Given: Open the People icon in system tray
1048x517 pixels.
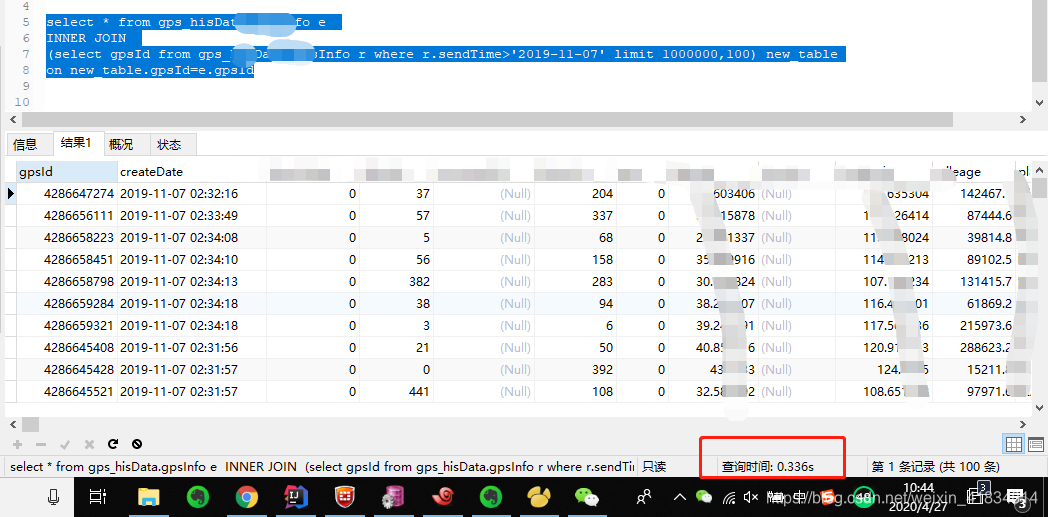Looking at the screenshot, I should (644, 496).
